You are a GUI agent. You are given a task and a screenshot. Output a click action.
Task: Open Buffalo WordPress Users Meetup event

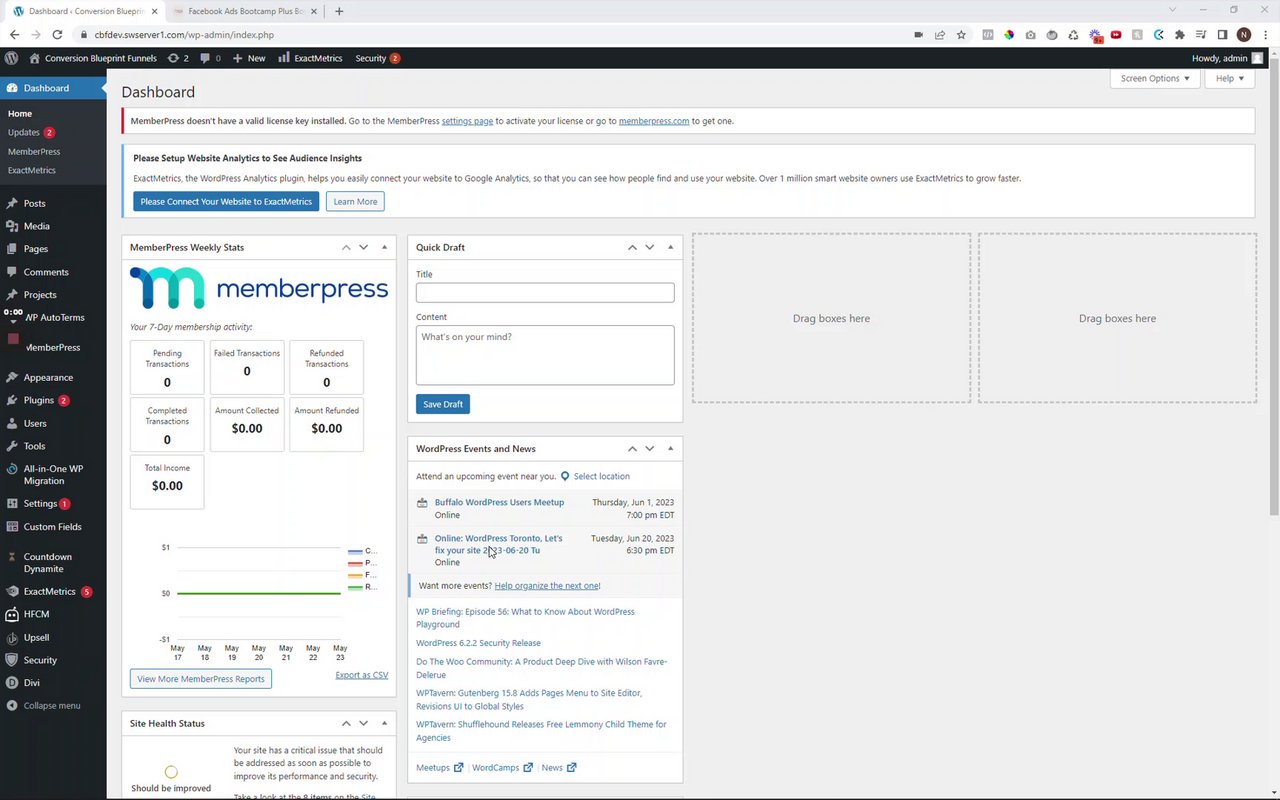tap(499, 502)
